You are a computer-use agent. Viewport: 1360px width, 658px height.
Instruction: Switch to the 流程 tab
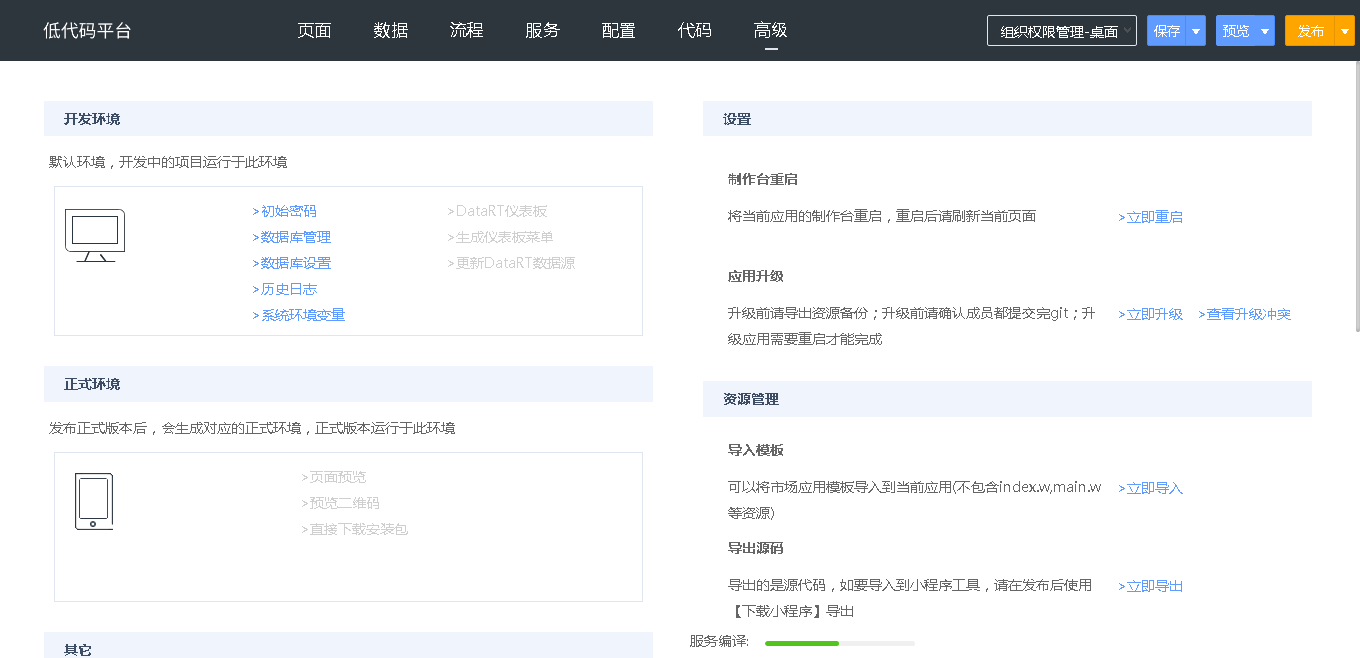point(467,30)
